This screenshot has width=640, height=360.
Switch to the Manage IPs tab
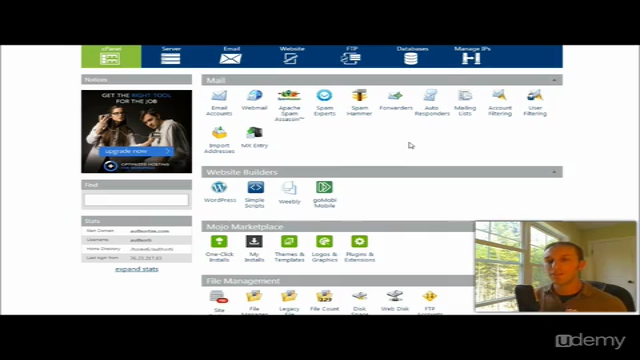point(472,56)
